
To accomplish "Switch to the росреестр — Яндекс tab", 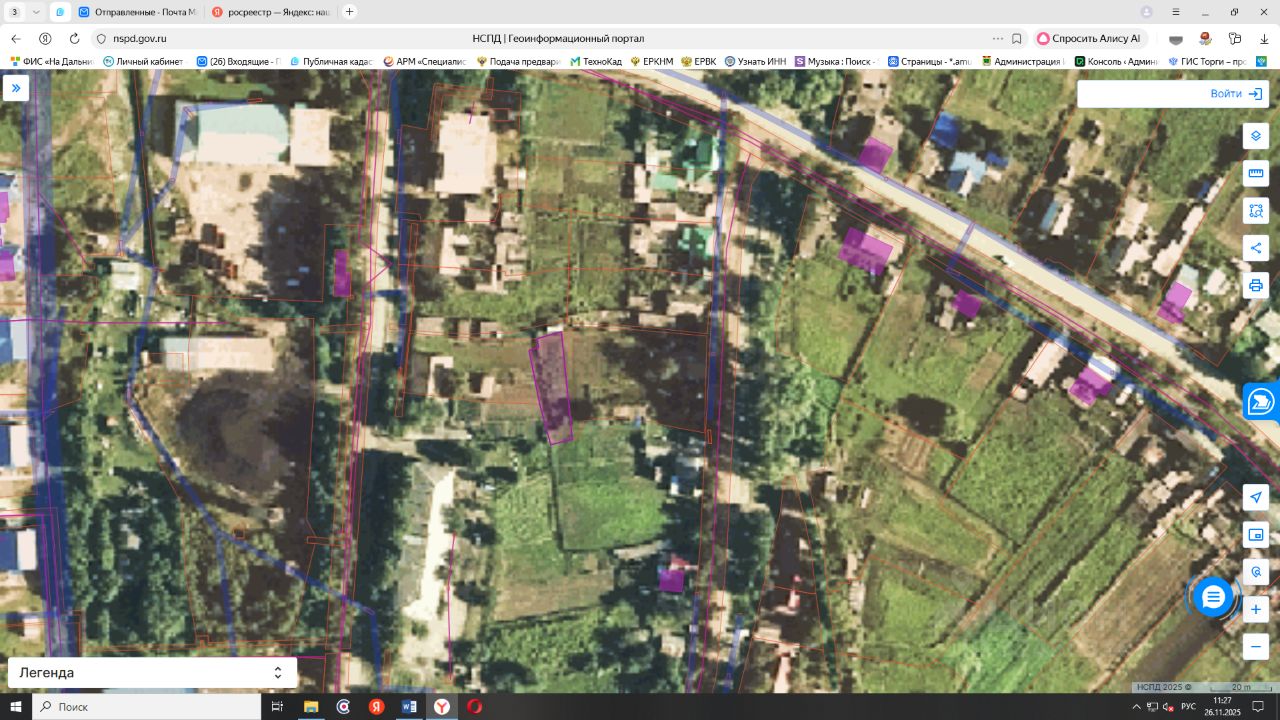I will pyautogui.click(x=269, y=12).
